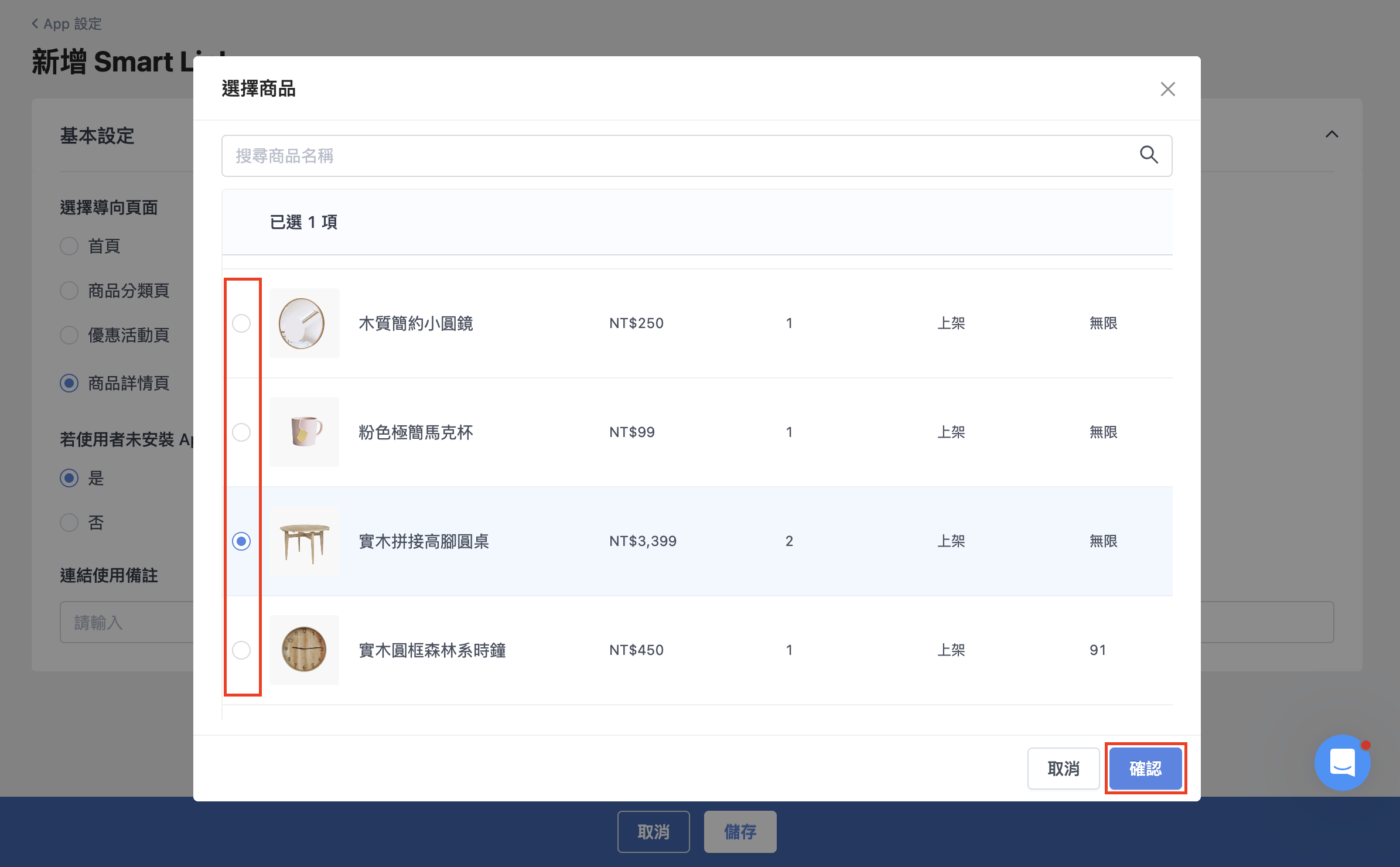Select radio for 粉色極簡馬克杯
The width and height of the screenshot is (1400, 867).
coord(241,432)
